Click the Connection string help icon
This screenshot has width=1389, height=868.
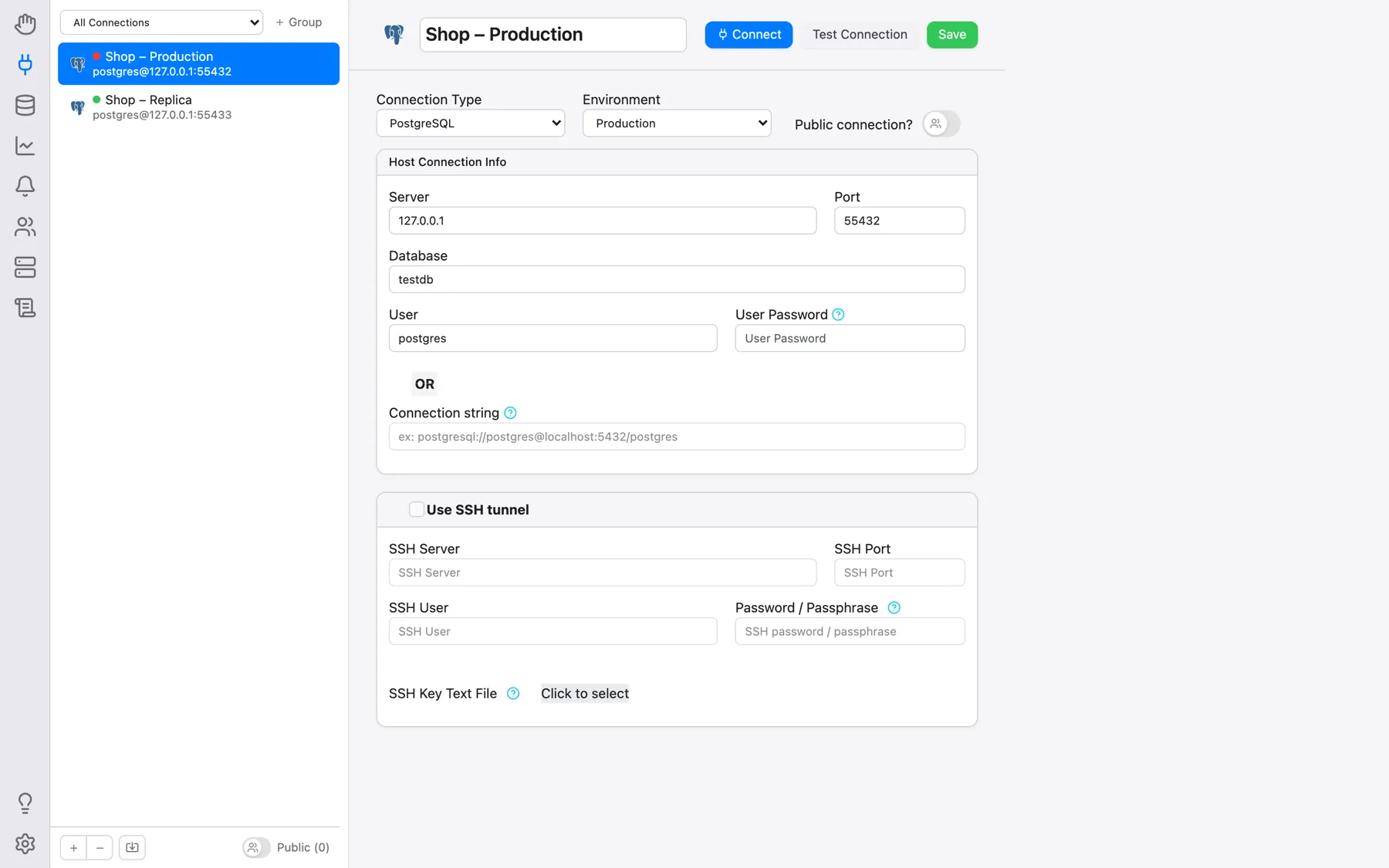[x=510, y=413]
